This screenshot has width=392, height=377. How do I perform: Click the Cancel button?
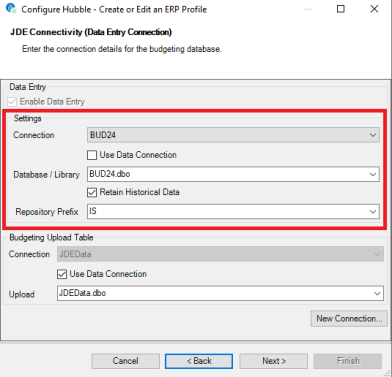point(125,361)
